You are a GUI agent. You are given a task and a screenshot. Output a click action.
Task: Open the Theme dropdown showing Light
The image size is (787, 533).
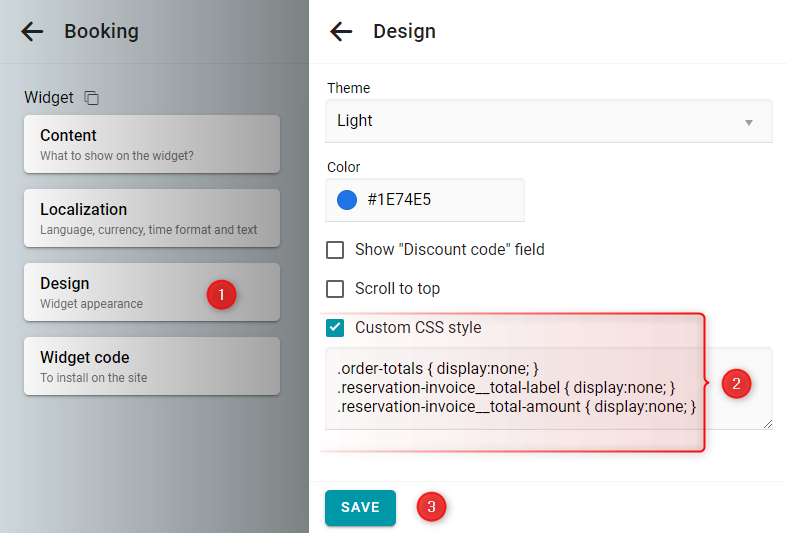coord(549,121)
